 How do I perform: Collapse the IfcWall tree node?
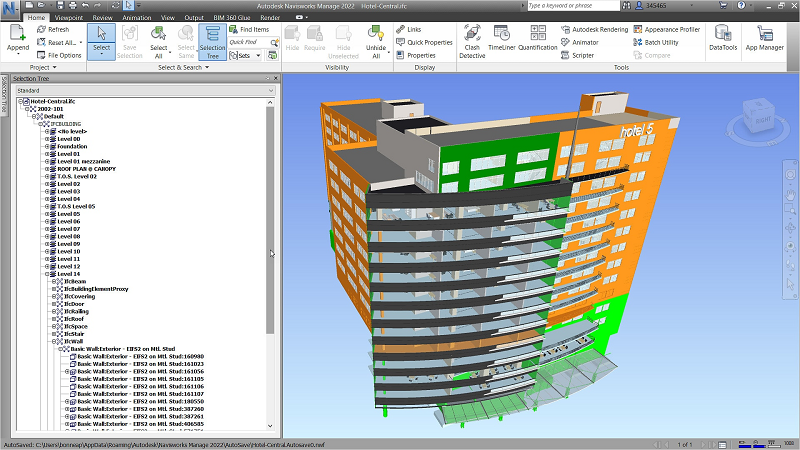point(55,341)
